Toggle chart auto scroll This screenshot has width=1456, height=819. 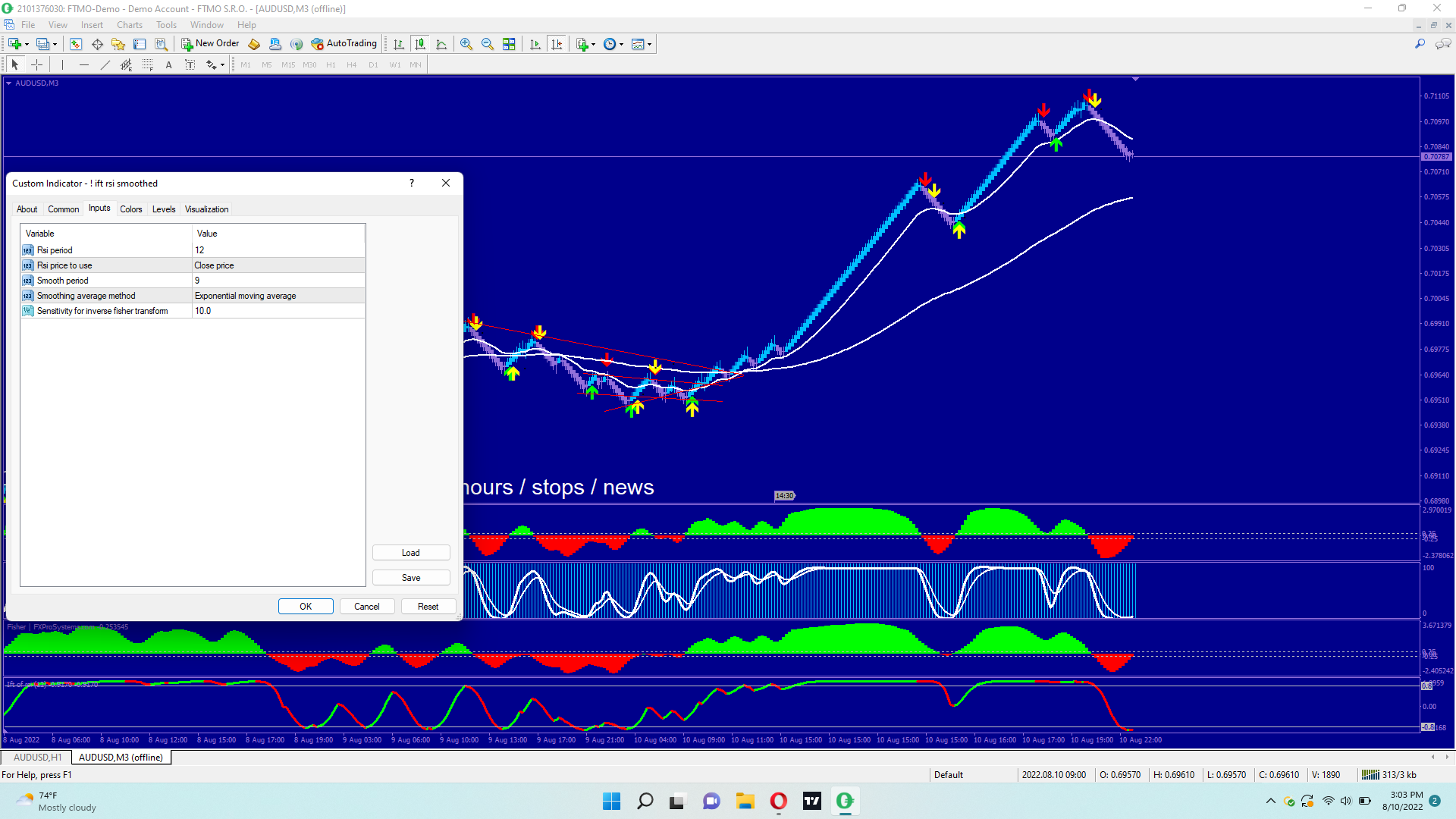pos(535,44)
